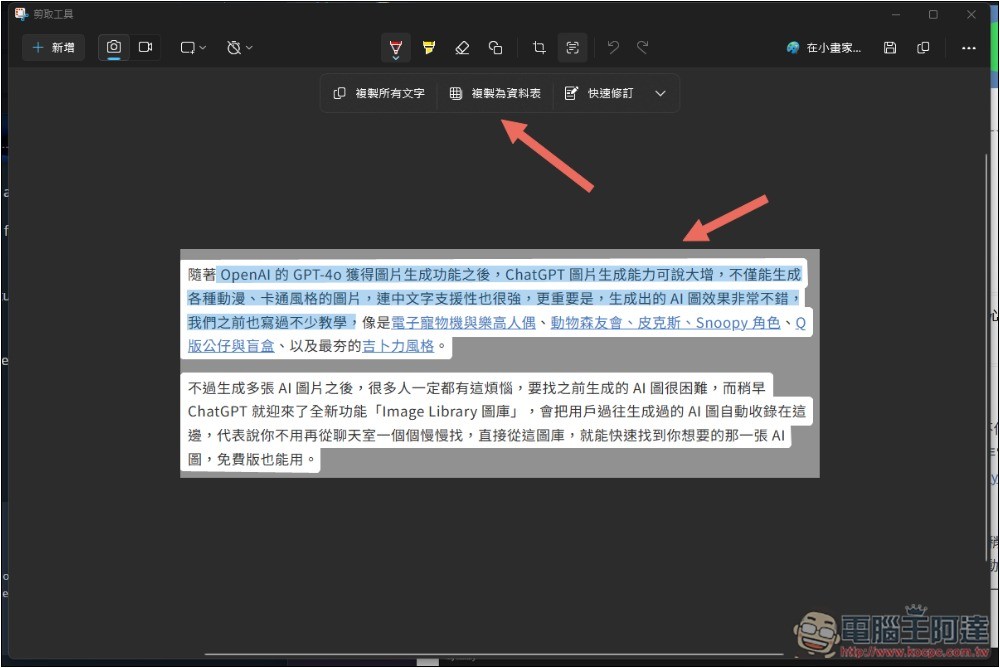Click the redo arrow icon
1000x668 pixels.
(643, 47)
